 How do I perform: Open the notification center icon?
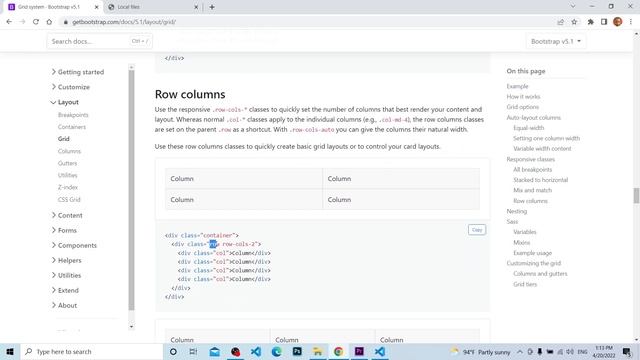point(627,351)
